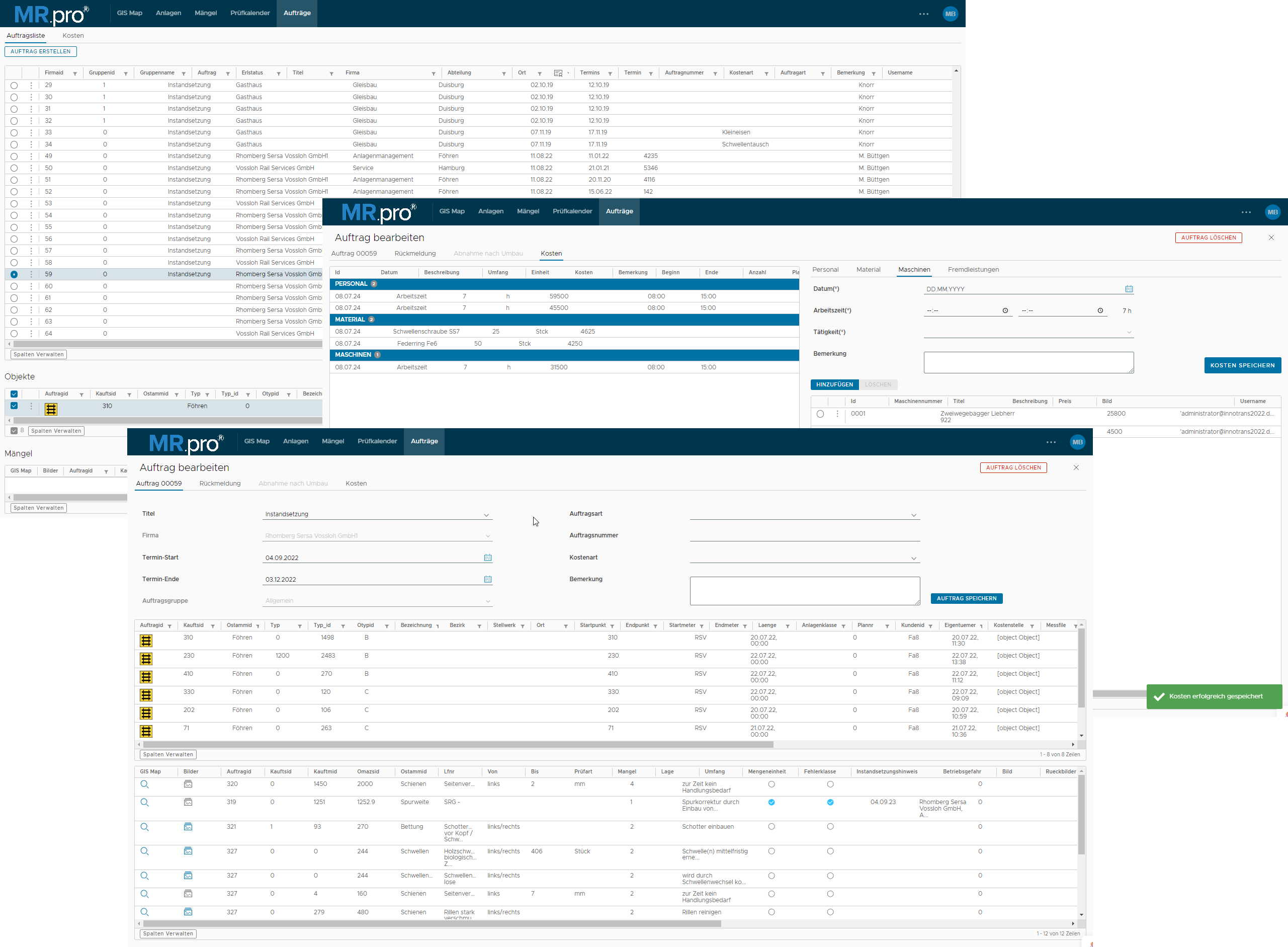Toggle the Objekte table header checkbox
The image size is (1288, 947).
14,394
